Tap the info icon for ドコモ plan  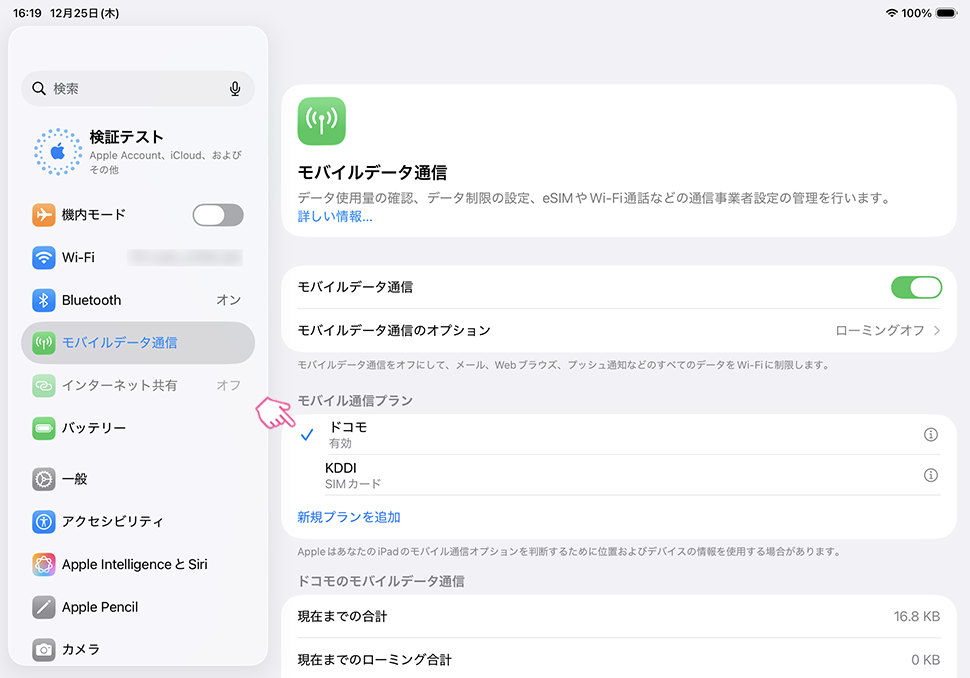pos(930,434)
